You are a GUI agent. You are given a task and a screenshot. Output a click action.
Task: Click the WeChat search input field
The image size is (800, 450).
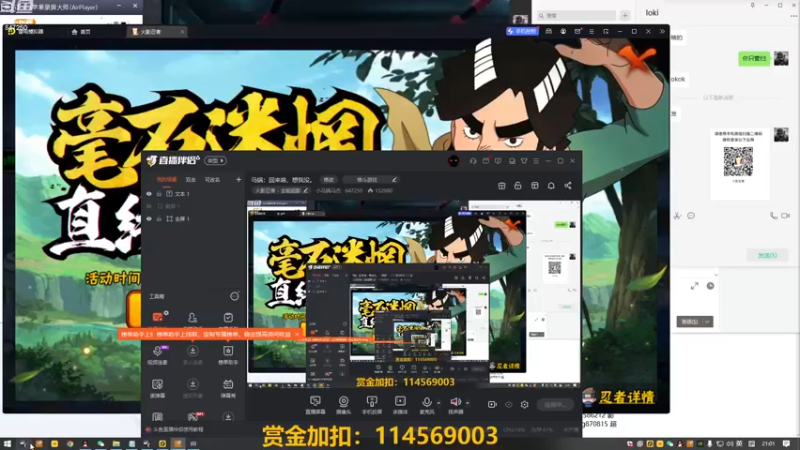tap(577, 16)
